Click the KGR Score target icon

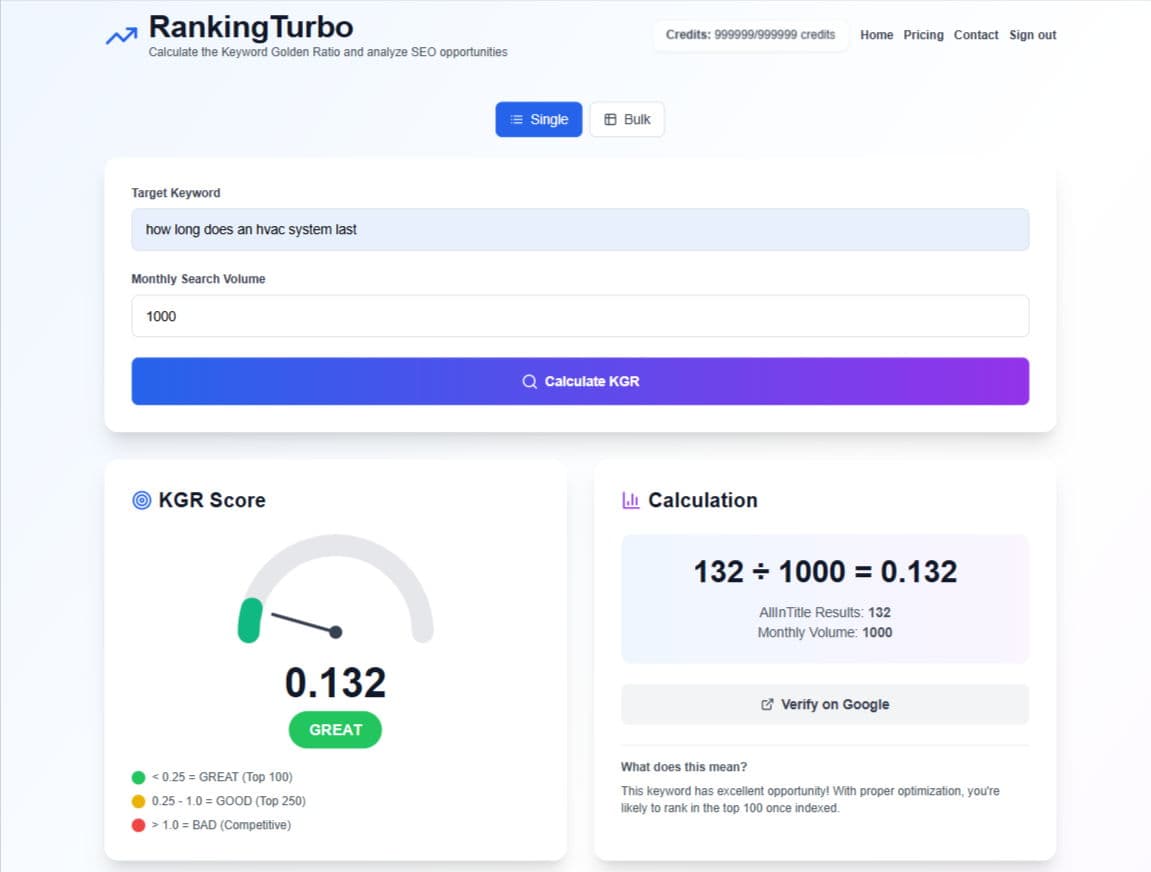[x=142, y=500]
